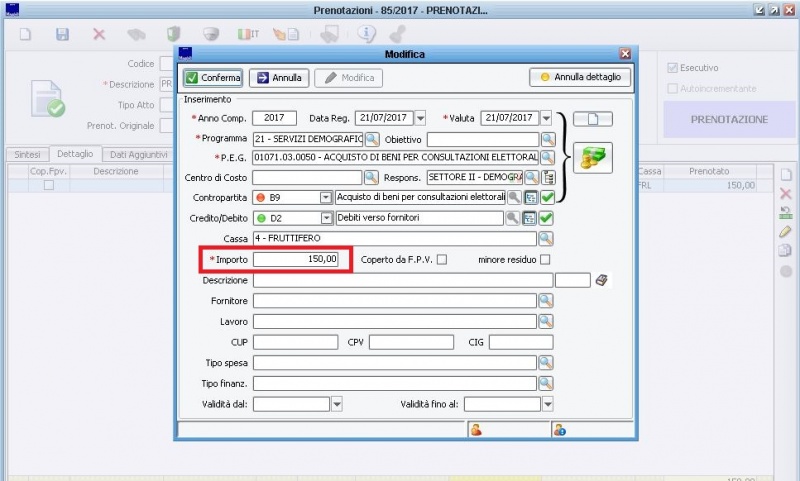Click PRENOTAZIONE button in background
800x481 pixels.
pyautogui.click(x=729, y=119)
